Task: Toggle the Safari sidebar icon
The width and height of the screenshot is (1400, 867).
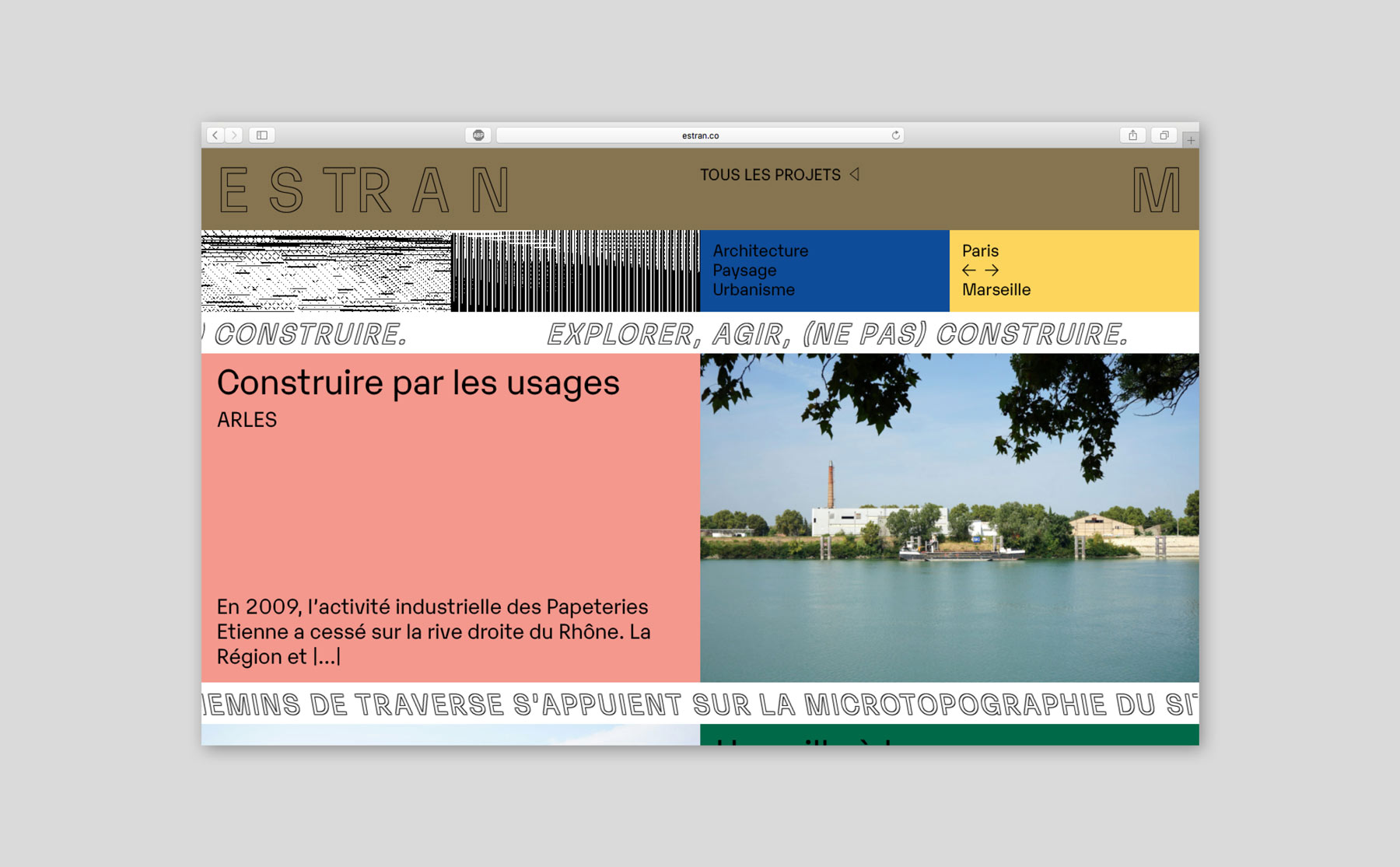Action: tap(262, 135)
